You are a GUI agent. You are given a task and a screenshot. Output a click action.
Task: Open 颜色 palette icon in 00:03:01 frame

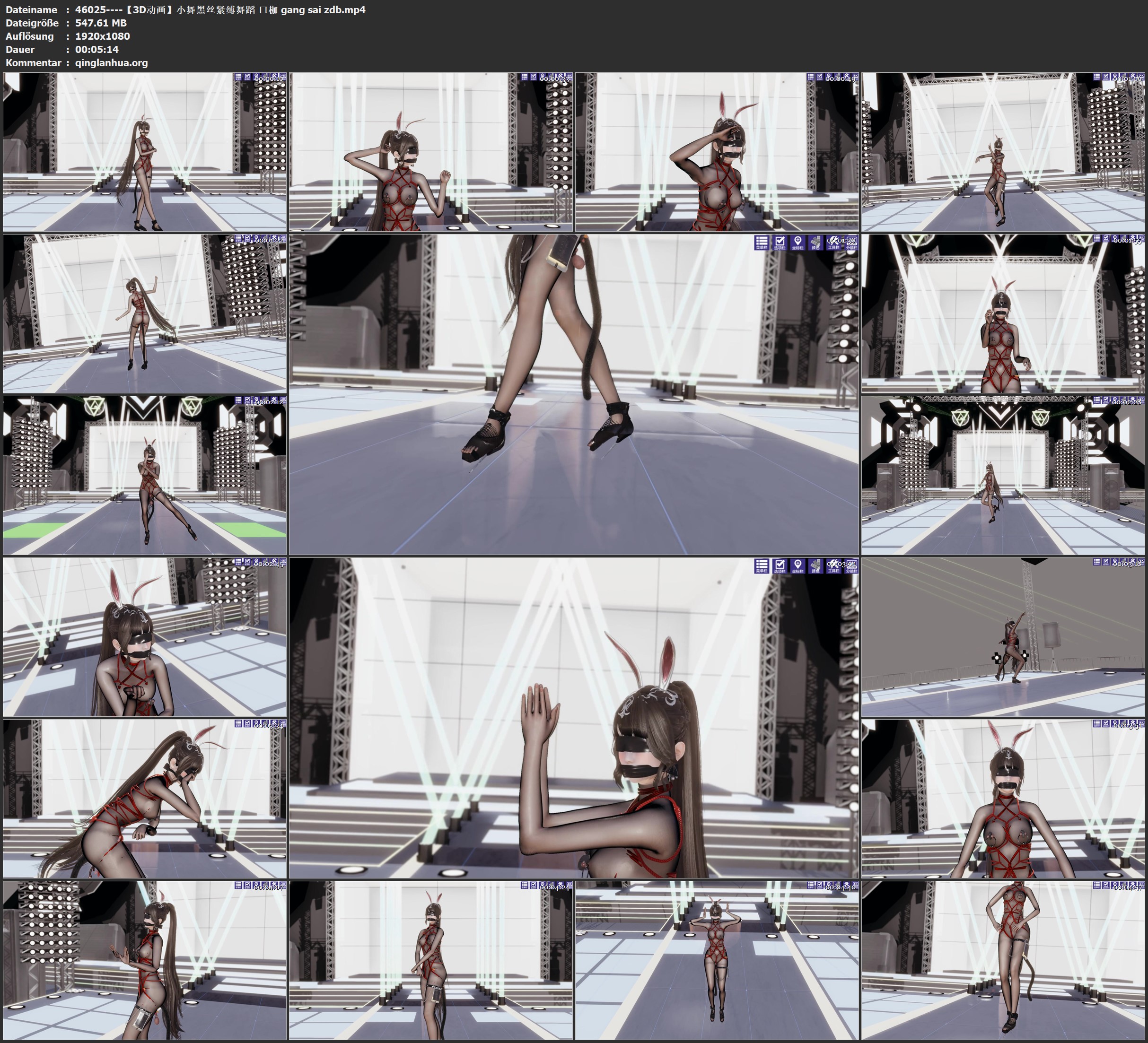(x=815, y=566)
